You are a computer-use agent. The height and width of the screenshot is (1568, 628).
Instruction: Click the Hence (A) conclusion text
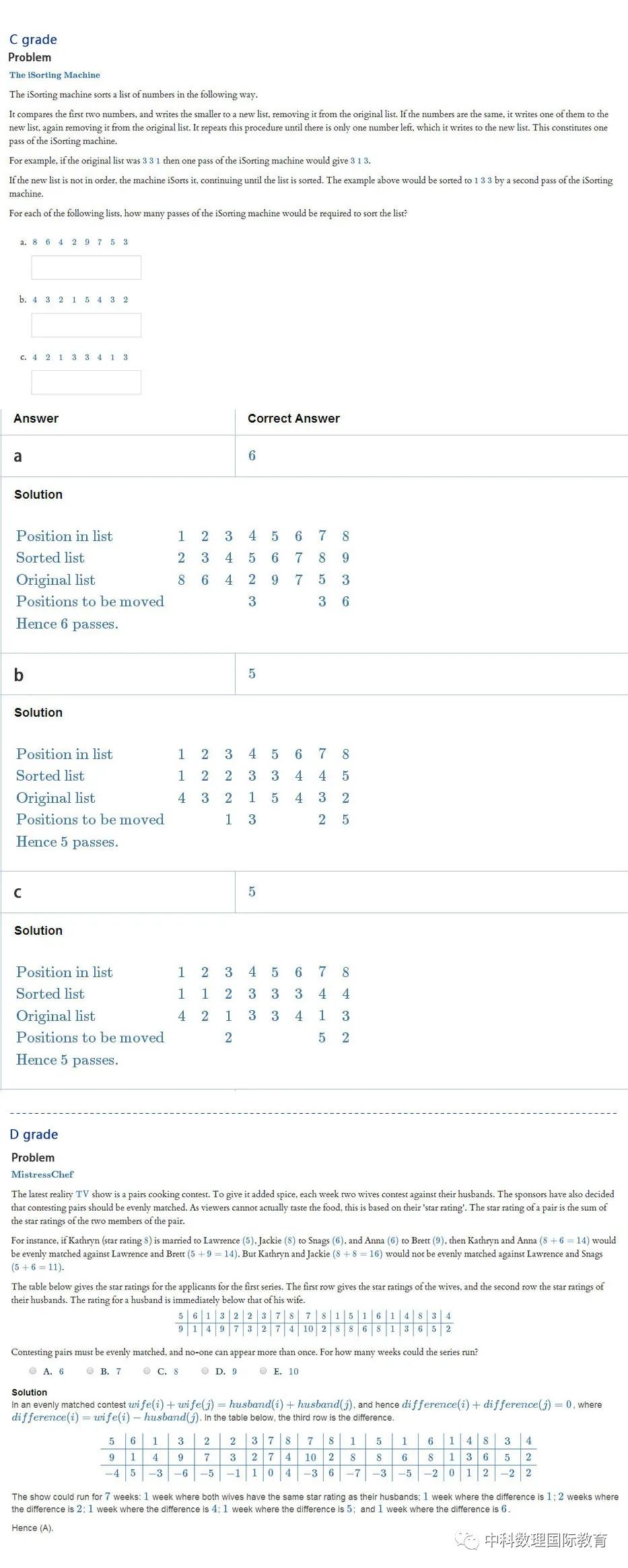click(32, 1528)
